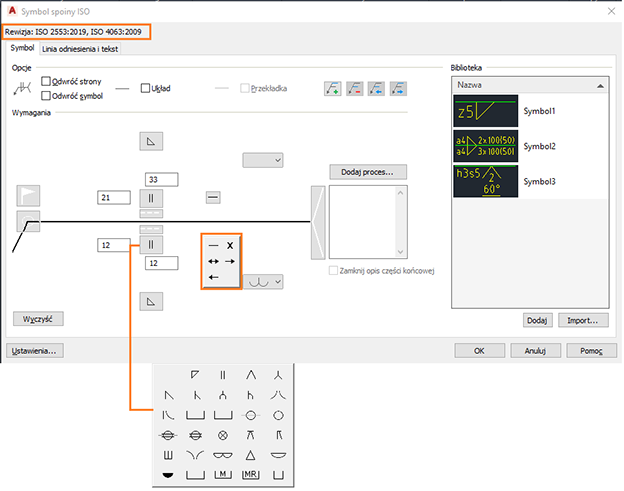Toggle the weld all-around circle button

28,221
